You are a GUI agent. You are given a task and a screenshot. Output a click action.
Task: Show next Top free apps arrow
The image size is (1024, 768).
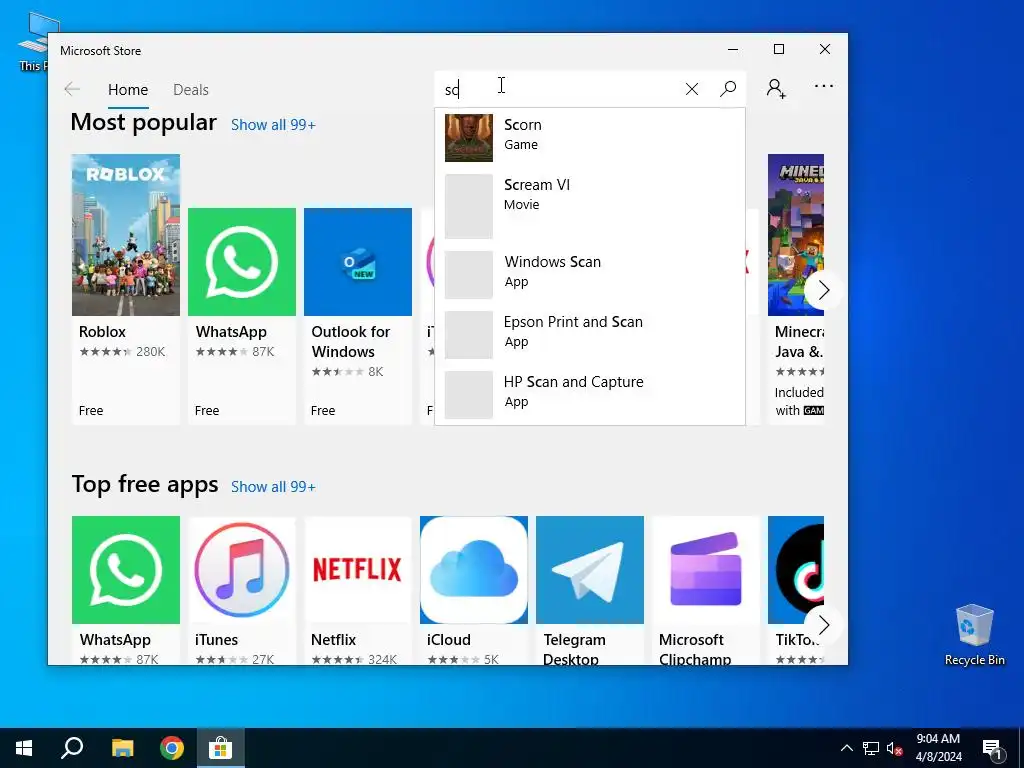click(824, 625)
